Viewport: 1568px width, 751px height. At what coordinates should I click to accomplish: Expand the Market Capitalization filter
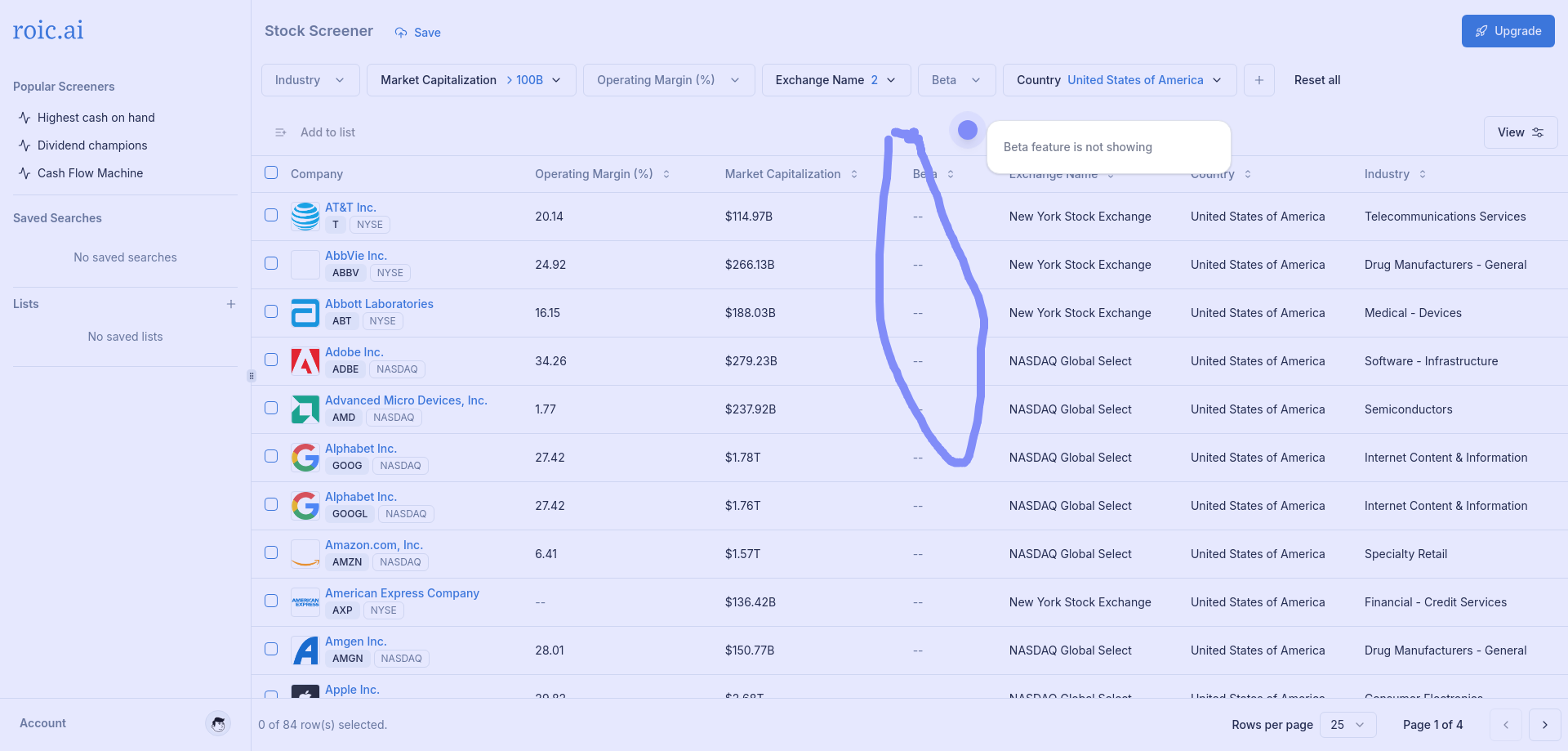470,80
